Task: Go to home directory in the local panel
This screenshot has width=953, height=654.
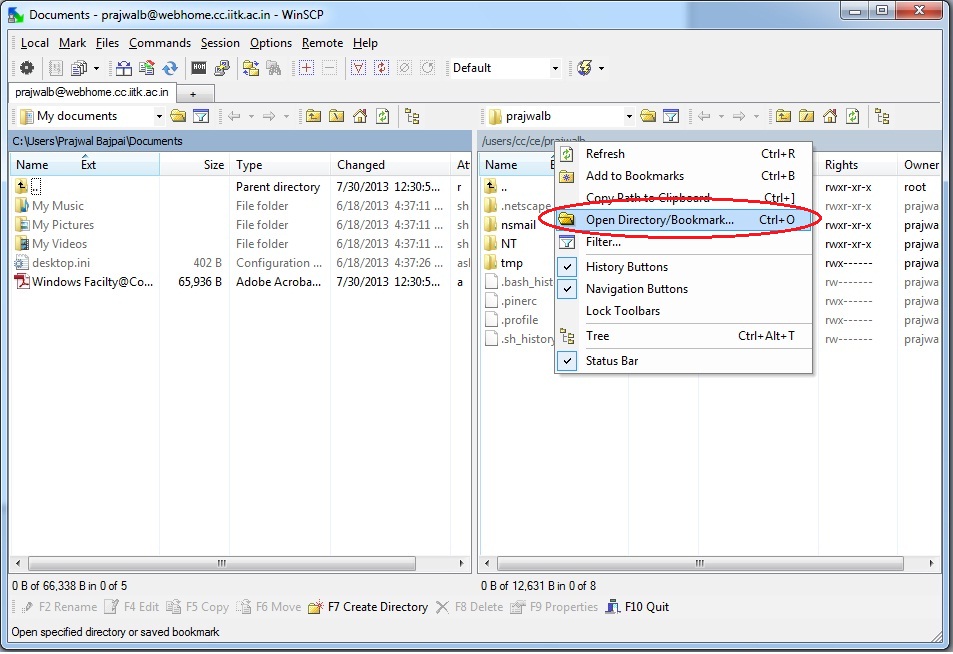Action: 360,116
